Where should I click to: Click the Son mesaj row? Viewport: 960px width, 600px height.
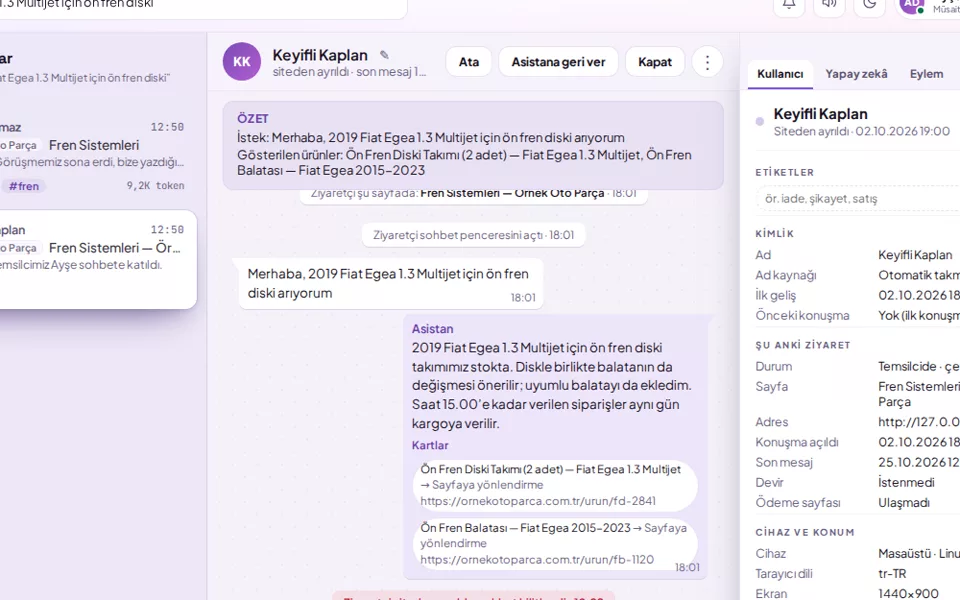[857, 462]
